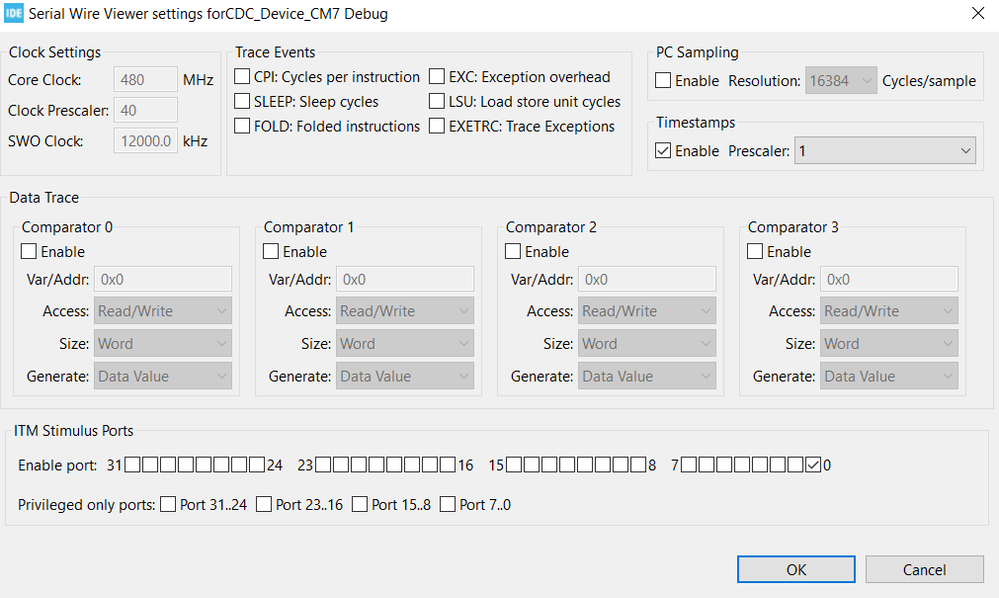Enable SLEEP: Sleep cycles trace event
The width and height of the screenshot is (999, 598).
pos(242,101)
